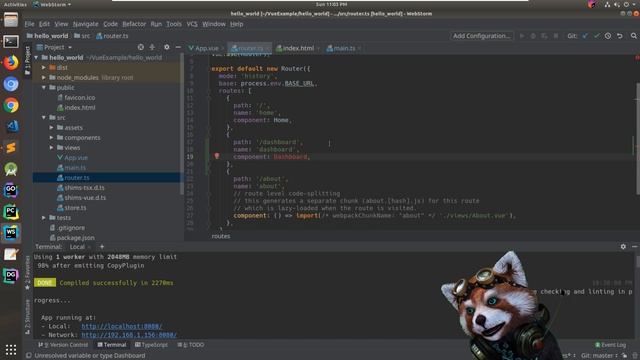Image resolution: width=640 pixels, height=360 pixels.
Task: Open the Navigate menu
Action: coord(86,24)
